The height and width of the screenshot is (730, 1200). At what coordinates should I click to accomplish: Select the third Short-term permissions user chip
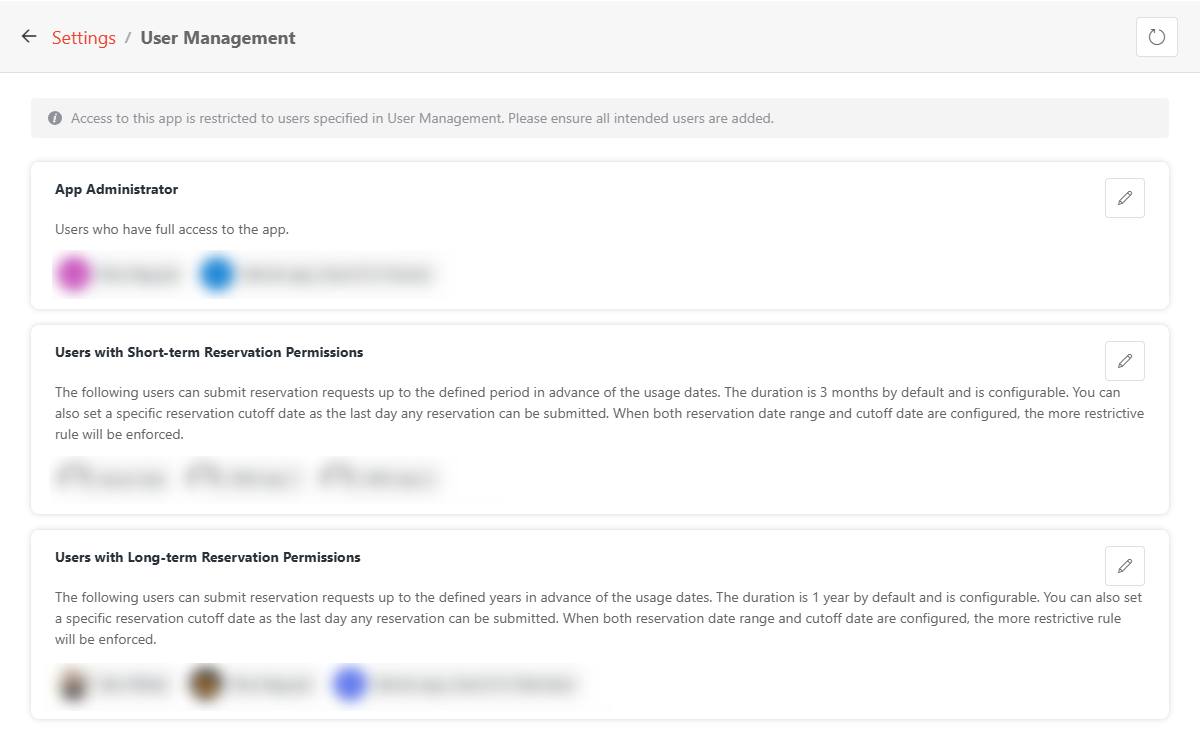(x=380, y=478)
